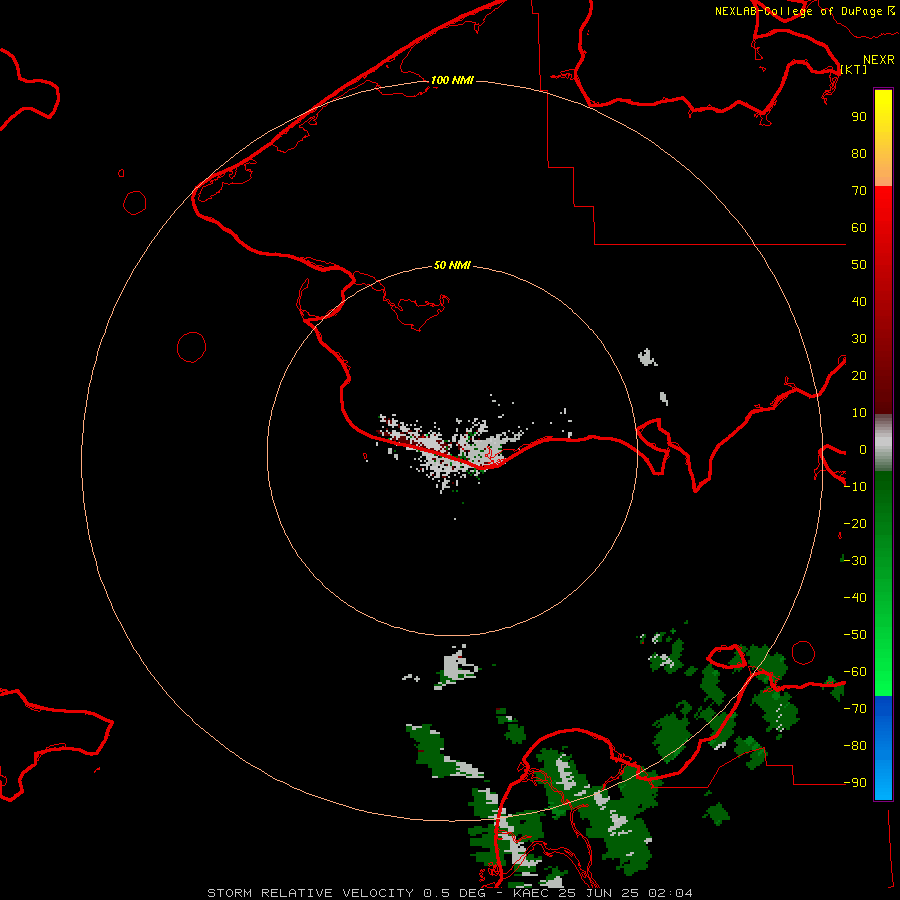The height and width of the screenshot is (900, 900).
Task: Pick the gray near-zero segment of the color bar
Action: 883,443
